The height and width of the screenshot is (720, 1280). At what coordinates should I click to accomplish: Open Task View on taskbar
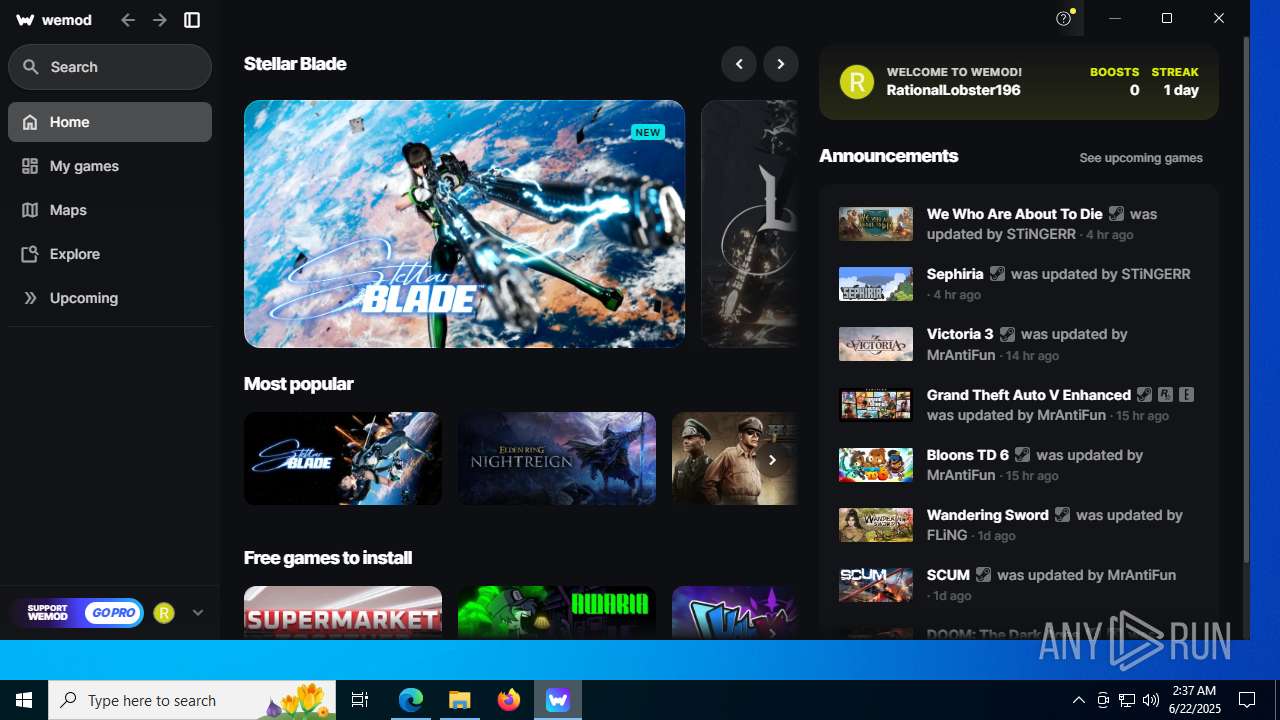(360, 700)
